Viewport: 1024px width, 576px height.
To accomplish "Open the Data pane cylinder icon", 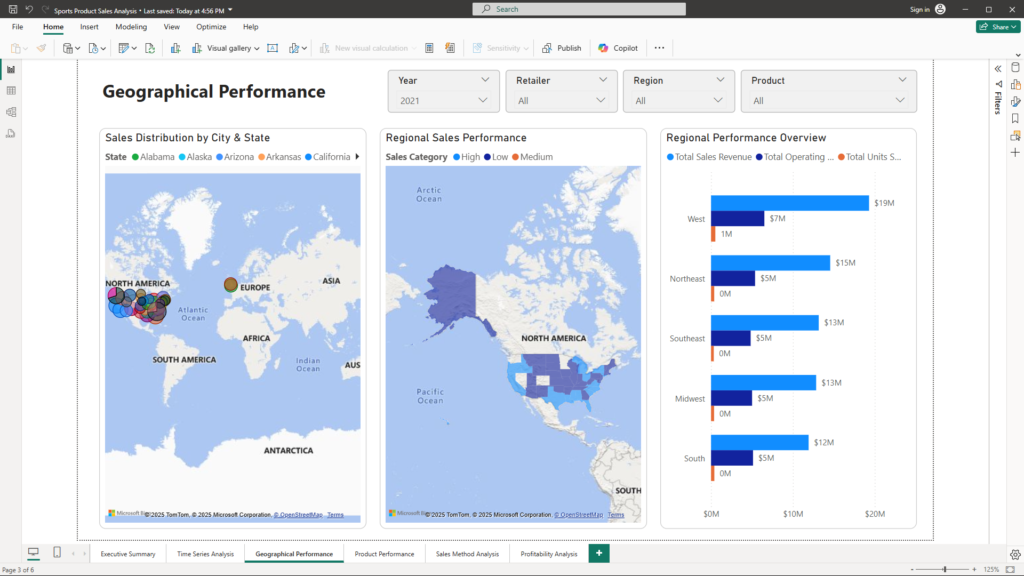I will [1015, 68].
